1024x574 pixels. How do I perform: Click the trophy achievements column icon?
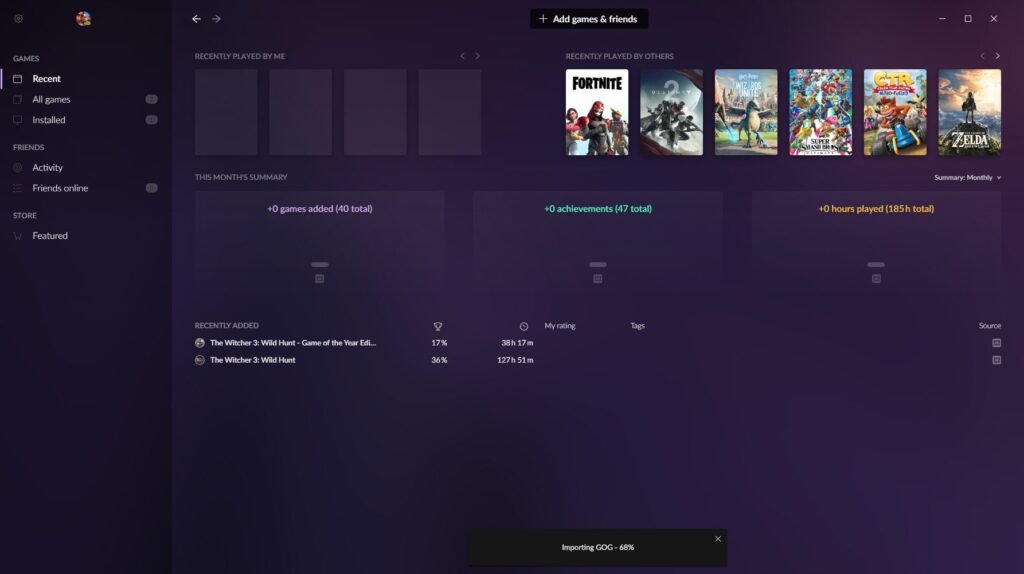(438, 326)
